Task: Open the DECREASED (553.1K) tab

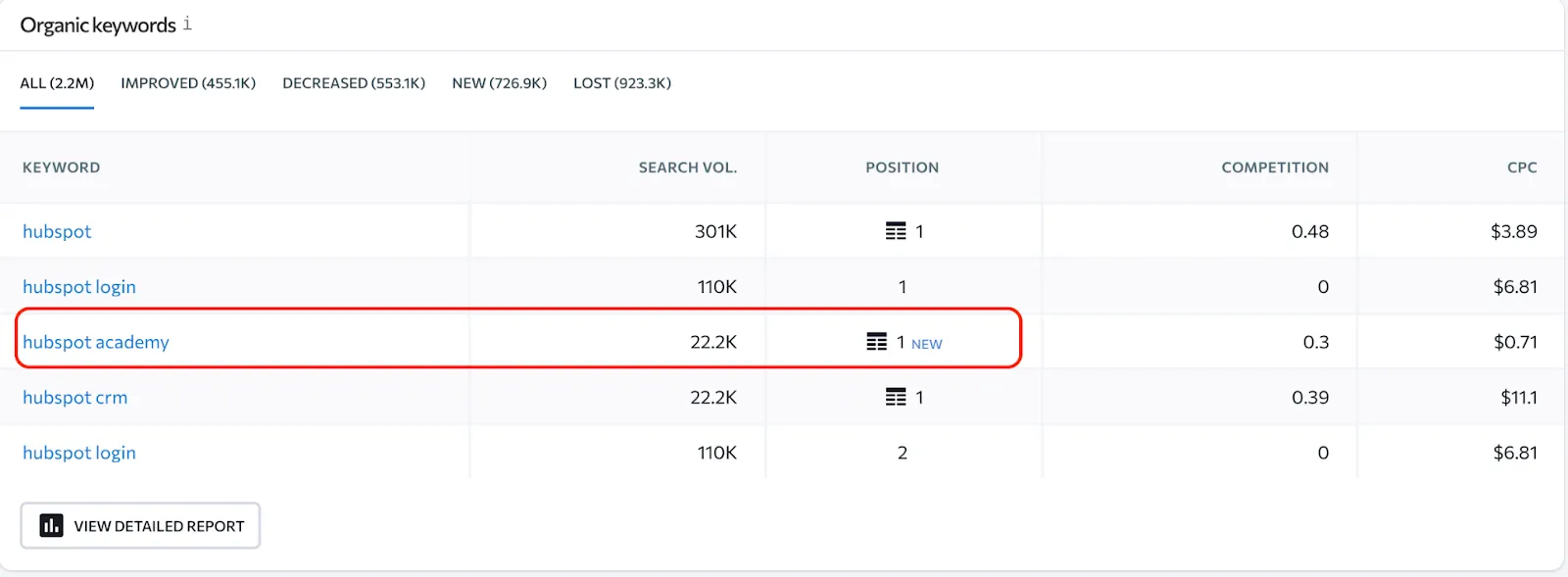Action: [x=354, y=83]
